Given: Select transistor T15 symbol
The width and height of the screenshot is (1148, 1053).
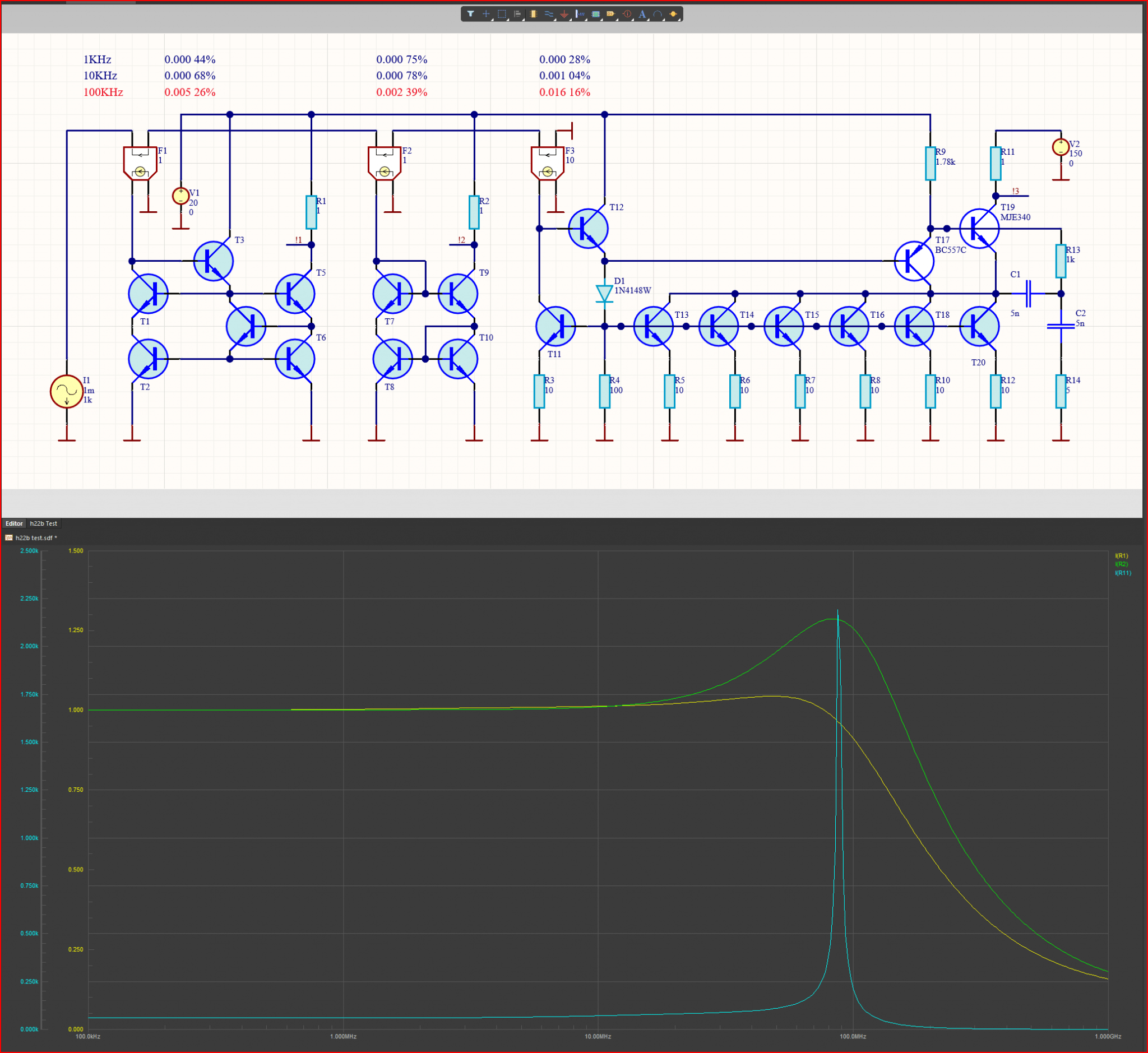Looking at the screenshot, I should click(x=784, y=327).
